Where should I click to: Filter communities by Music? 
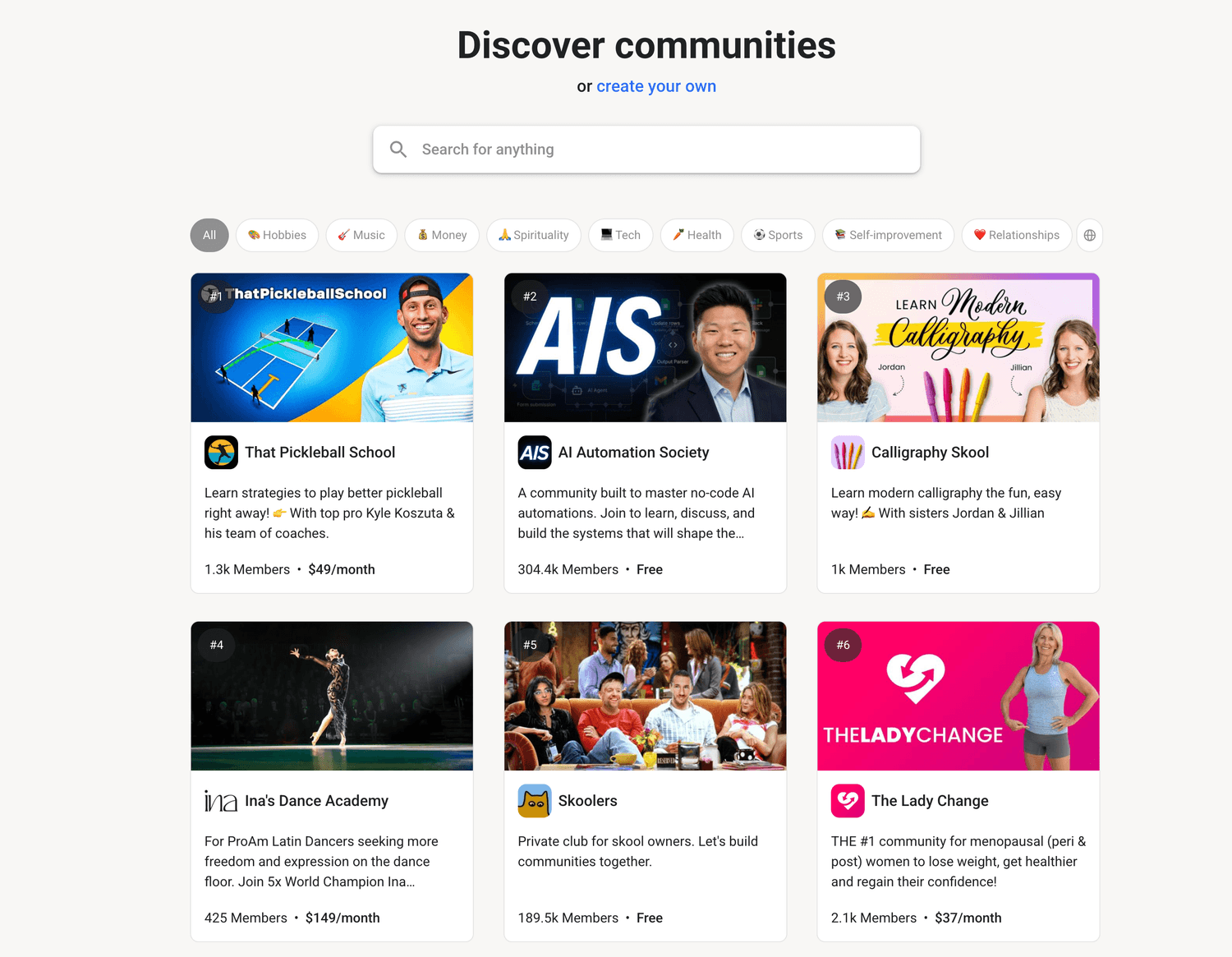(361, 235)
